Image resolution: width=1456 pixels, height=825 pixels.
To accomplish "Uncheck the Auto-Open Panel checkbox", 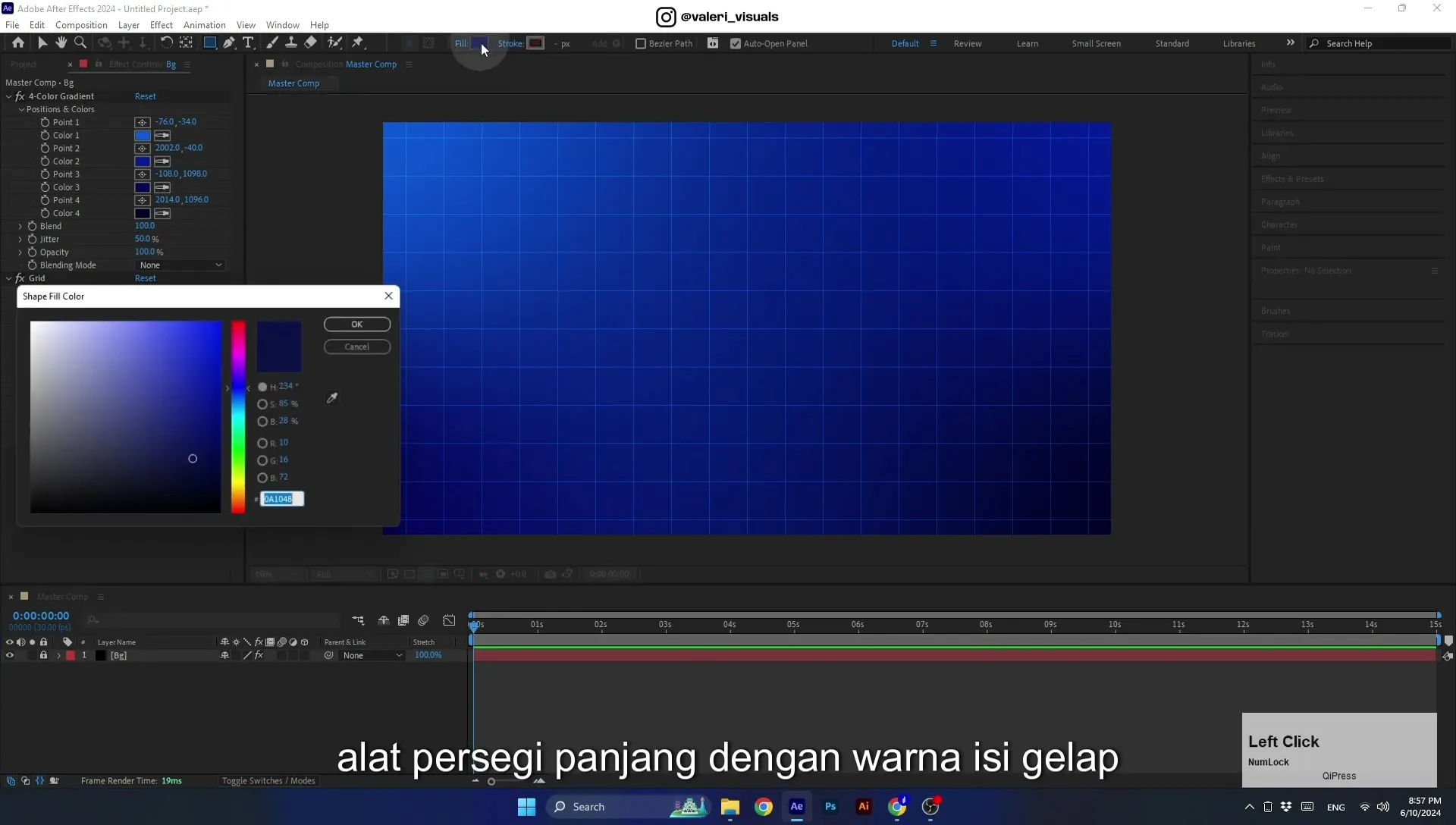I will pyautogui.click(x=736, y=44).
